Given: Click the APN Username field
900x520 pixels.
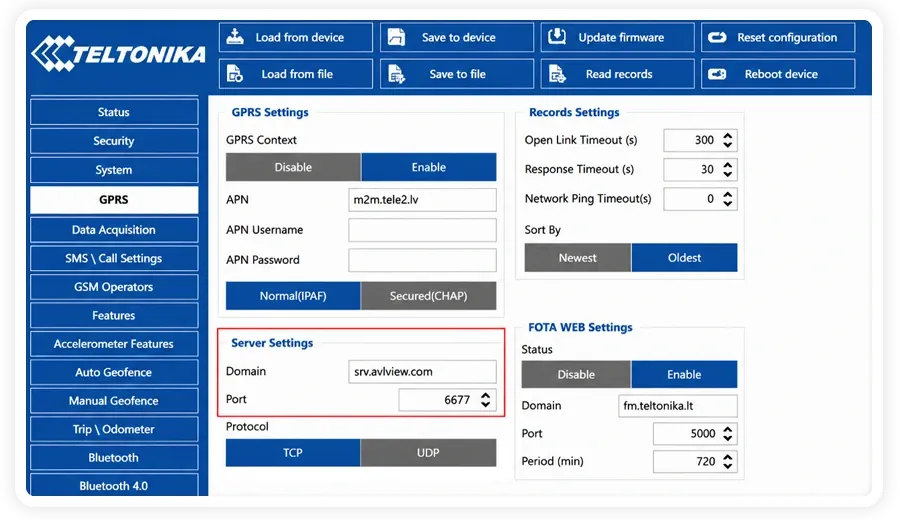Looking at the screenshot, I should 422,230.
